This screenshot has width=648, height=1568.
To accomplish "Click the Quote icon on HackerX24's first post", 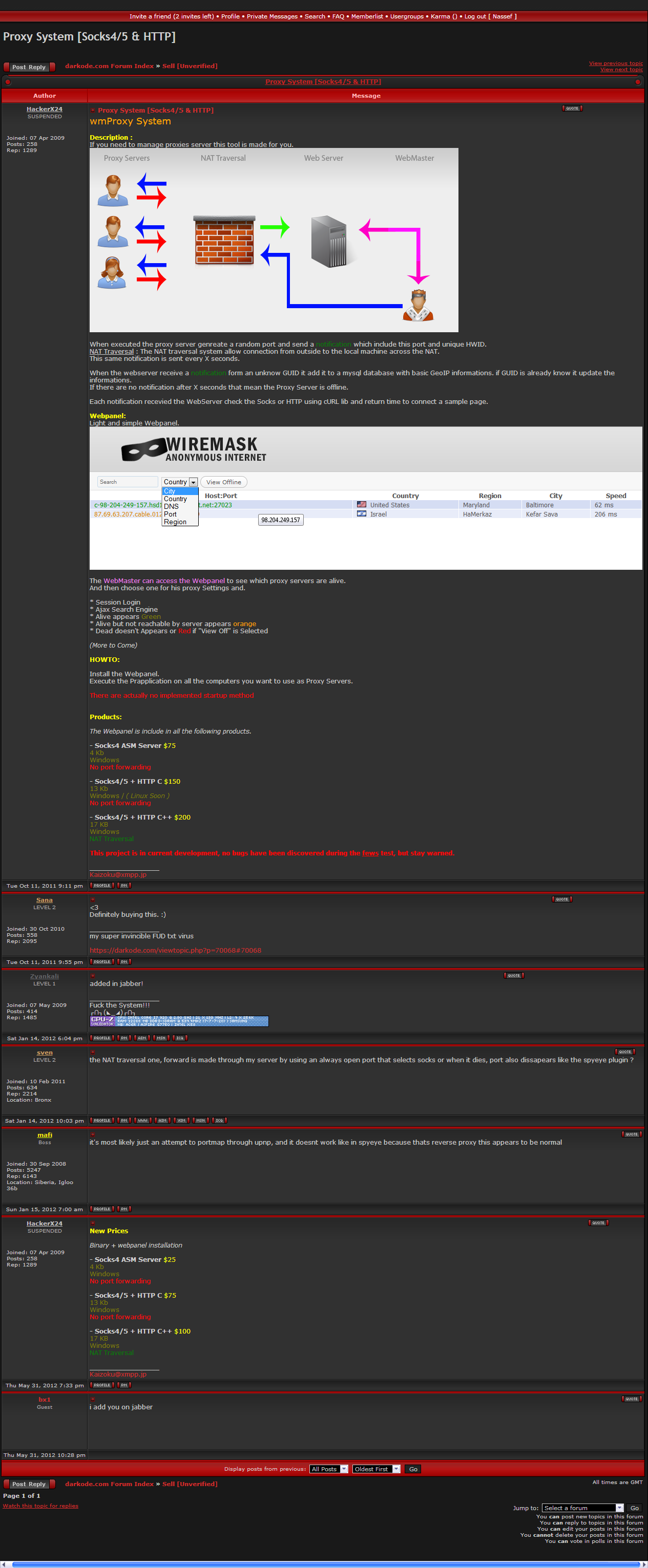I will [572, 109].
